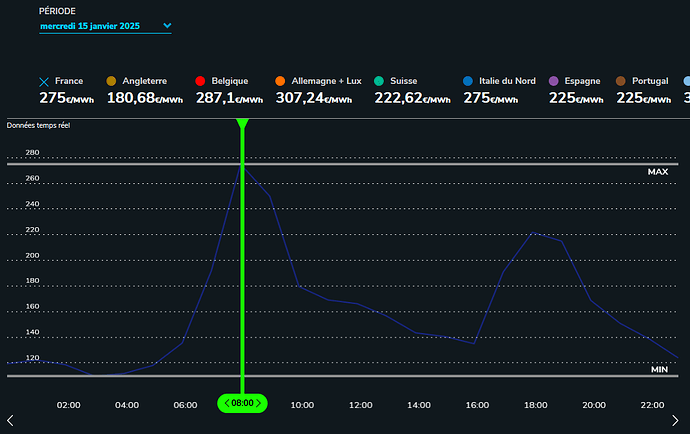Click the orange Allemagne + Lux dot
Screen dimensions: 690x434
coord(280,81)
